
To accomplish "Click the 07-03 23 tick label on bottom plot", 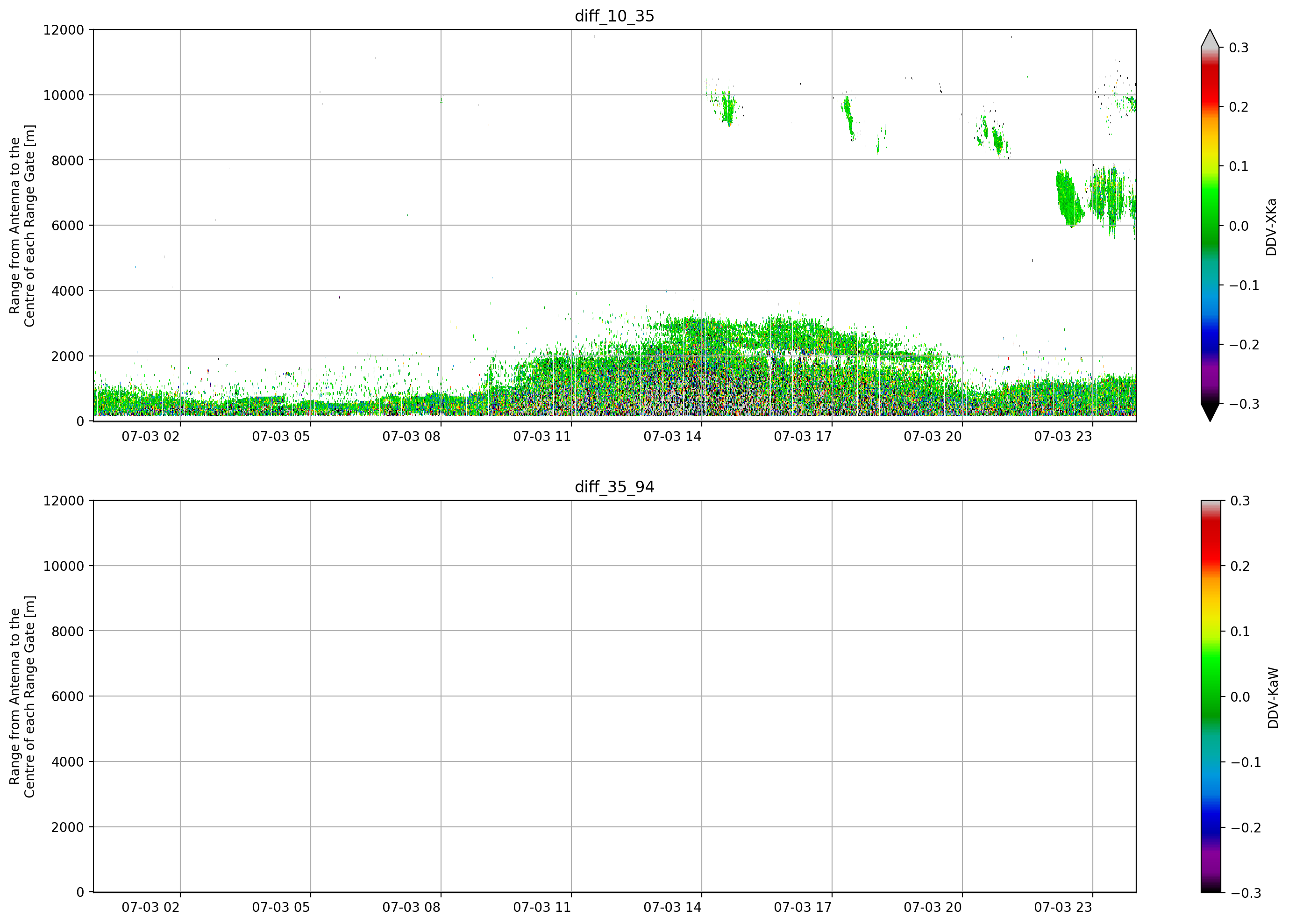I will pos(1063,908).
